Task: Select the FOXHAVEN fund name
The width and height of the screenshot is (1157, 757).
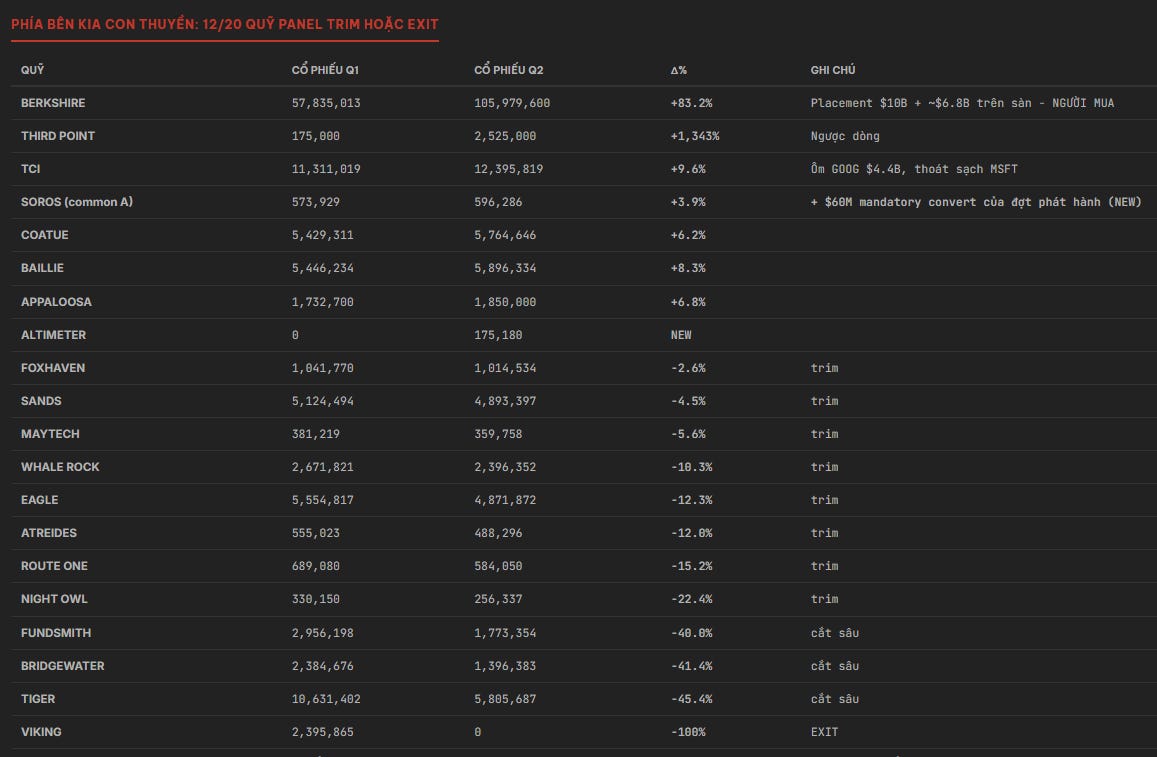Action: pos(52,367)
